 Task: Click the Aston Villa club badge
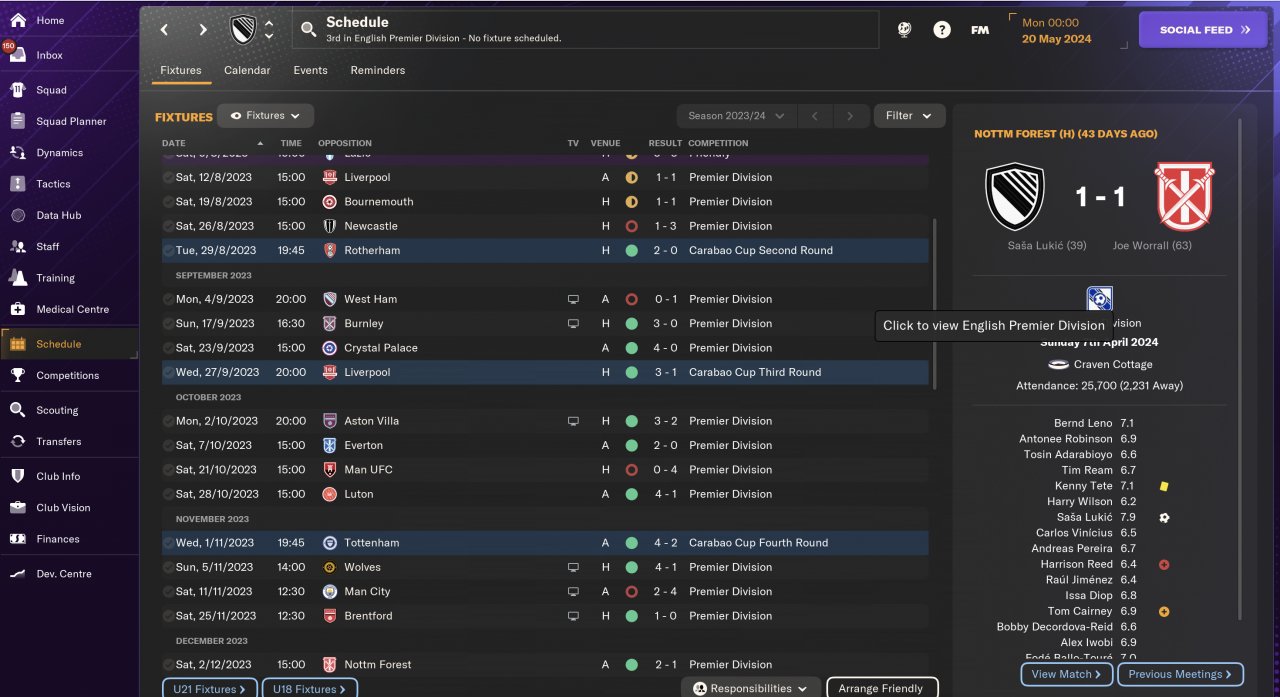330,421
